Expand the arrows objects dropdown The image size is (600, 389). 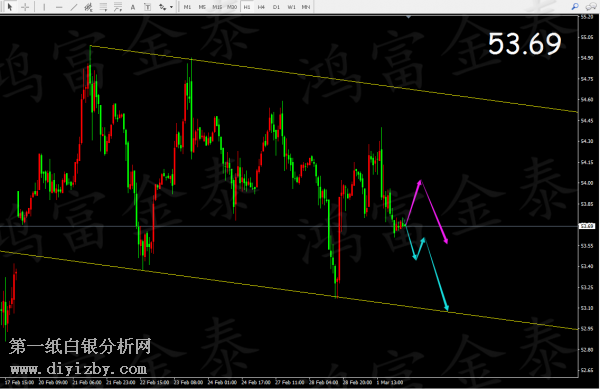coord(171,7)
